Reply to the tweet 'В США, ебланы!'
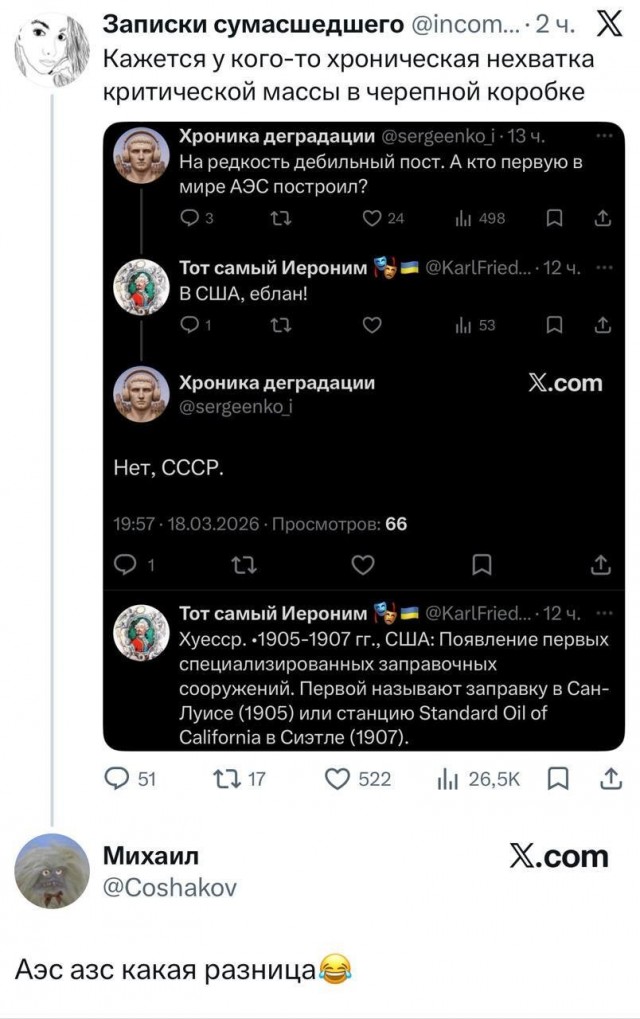The image size is (640, 1019). pyautogui.click(x=192, y=325)
